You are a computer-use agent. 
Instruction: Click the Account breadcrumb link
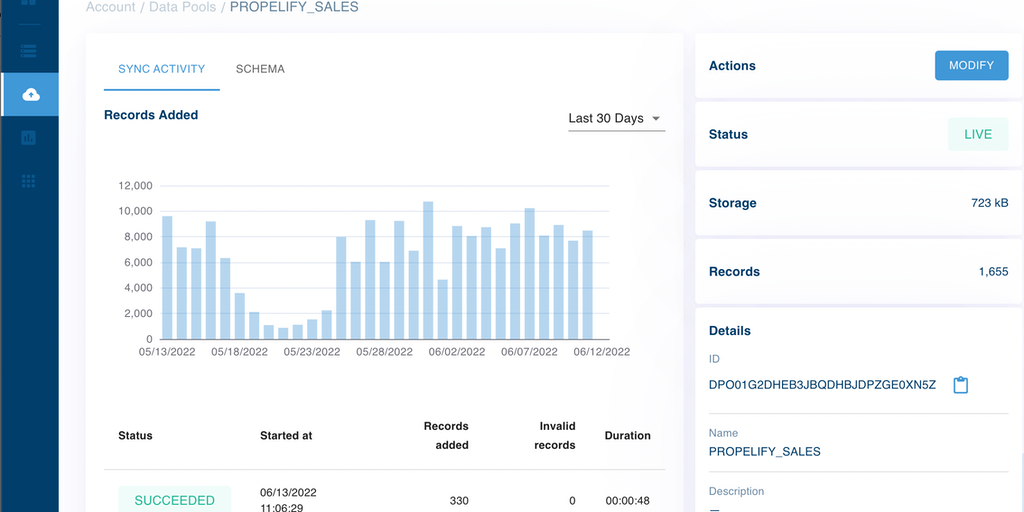point(110,7)
